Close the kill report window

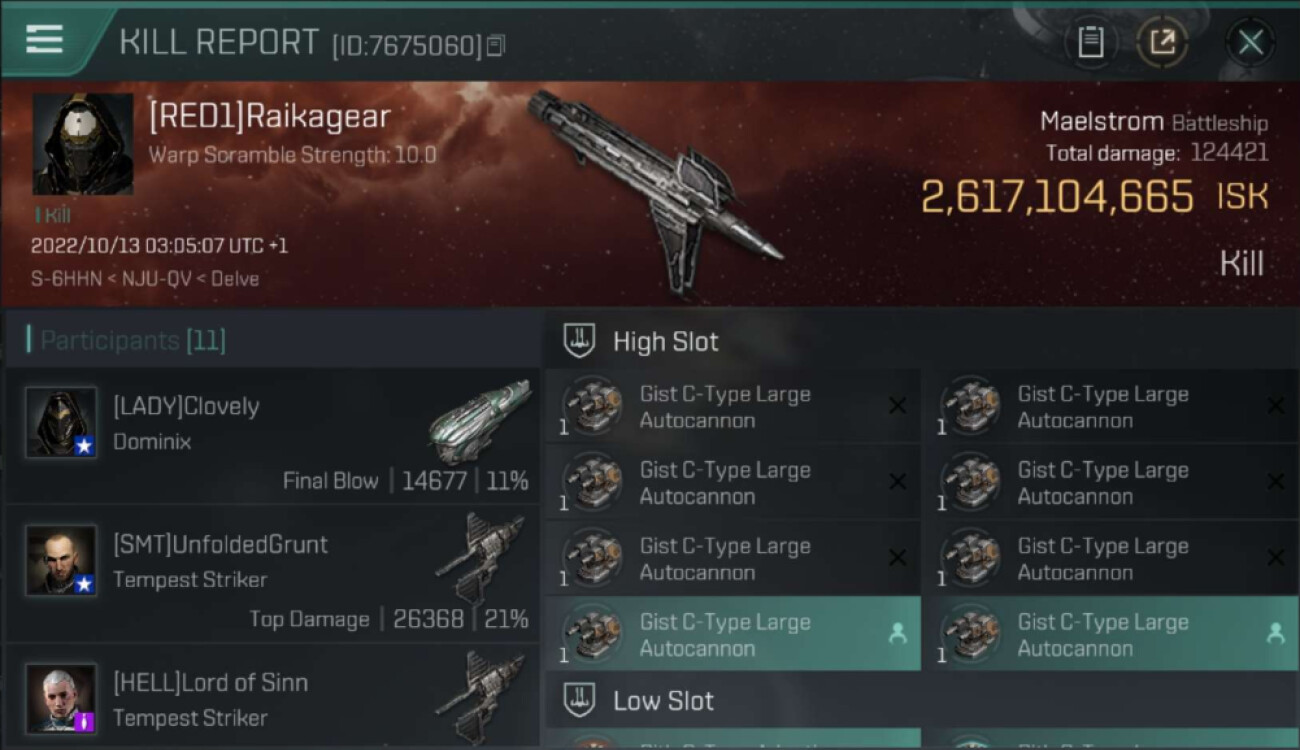[1250, 42]
